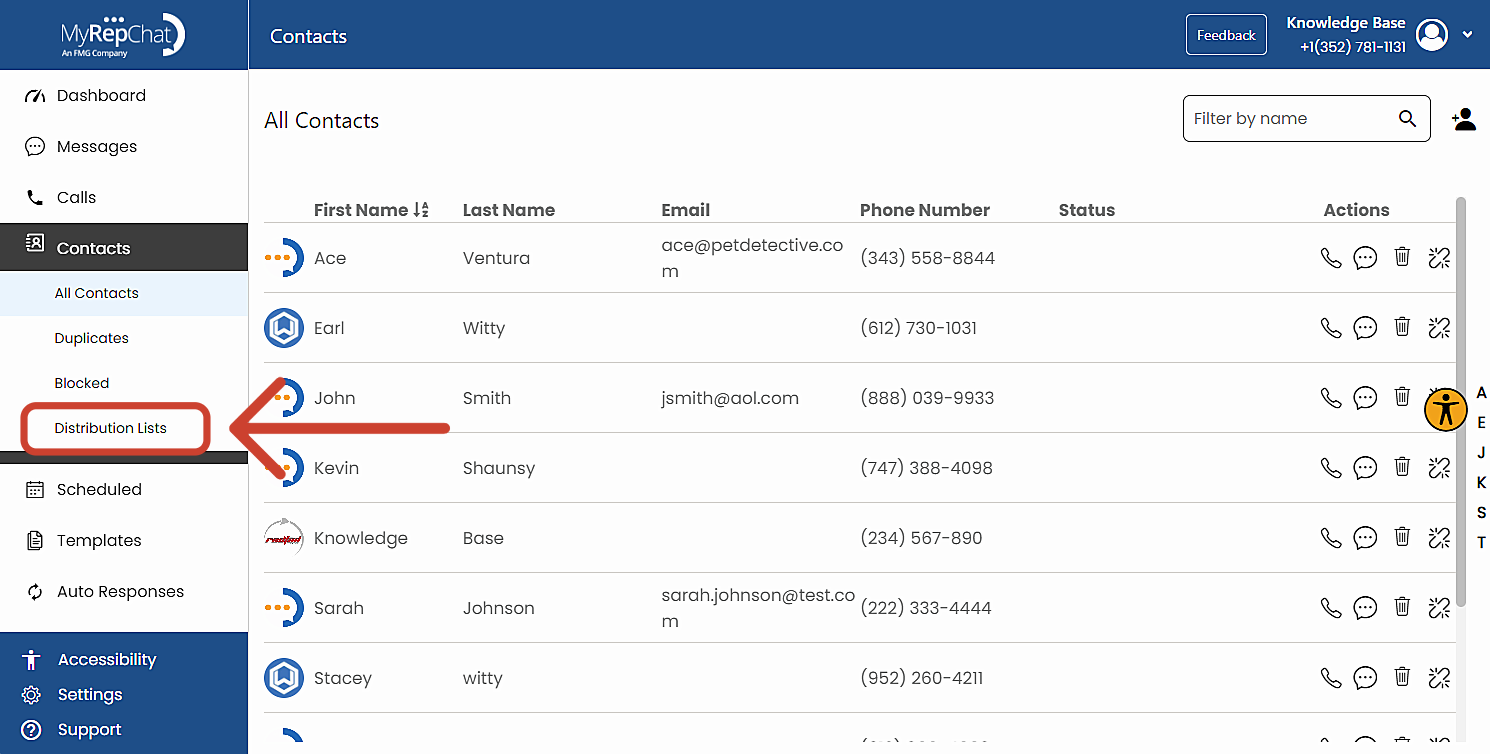Expand the account dropdown next to Knowledge Base
Viewport: 1490px width, 754px height.
(1467, 34)
